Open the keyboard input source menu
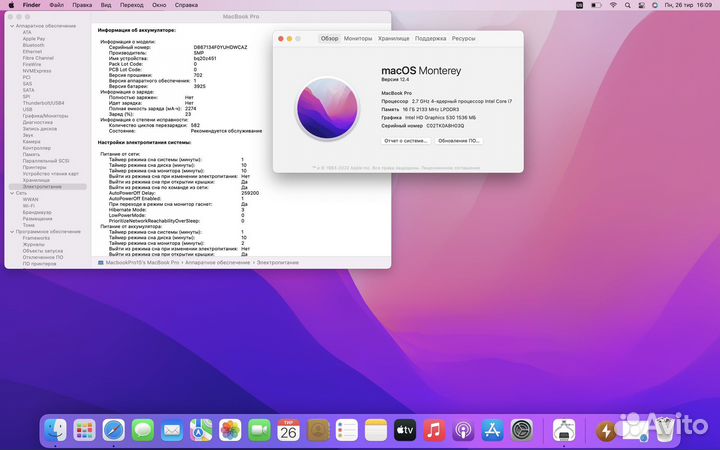Screen dimensions: 720x450 click(579, 5)
